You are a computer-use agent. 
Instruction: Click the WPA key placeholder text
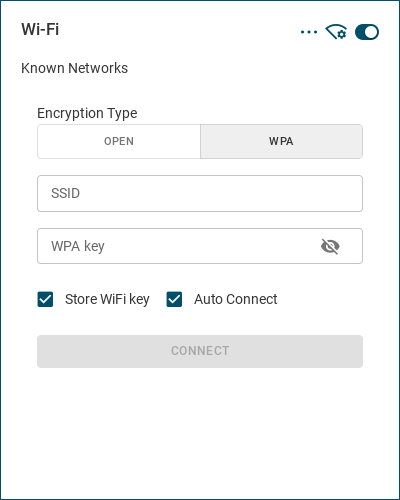tap(78, 246)
